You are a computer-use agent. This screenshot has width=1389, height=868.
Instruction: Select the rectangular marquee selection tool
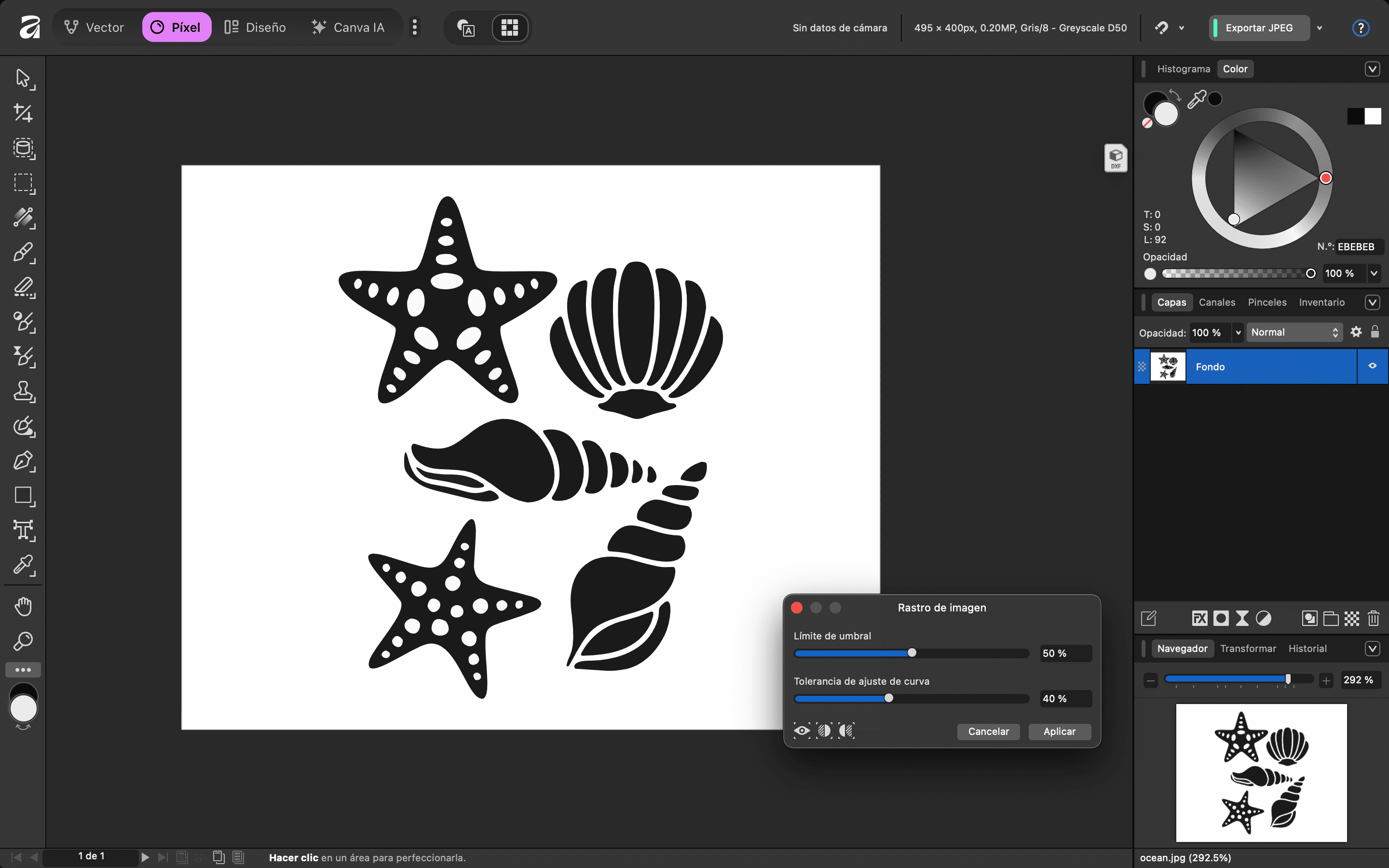[x=23, y=183]
